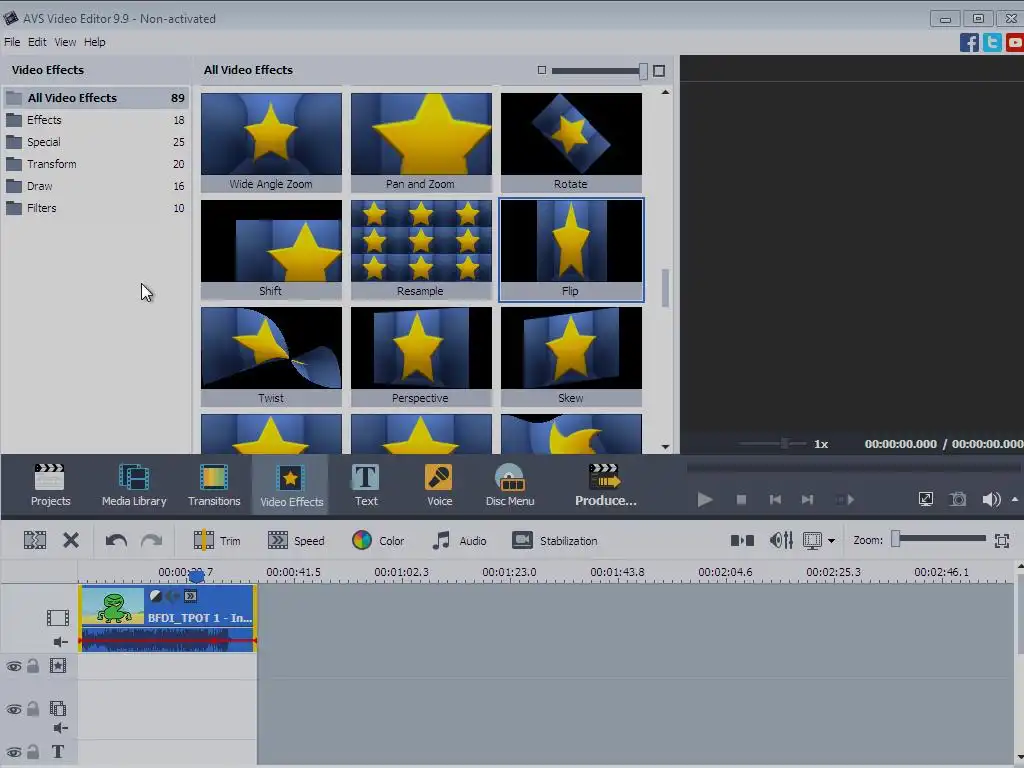Toggle lock on video overlay track
Image resolution: width=1024 pixels, height=768 pixels.
33,709
